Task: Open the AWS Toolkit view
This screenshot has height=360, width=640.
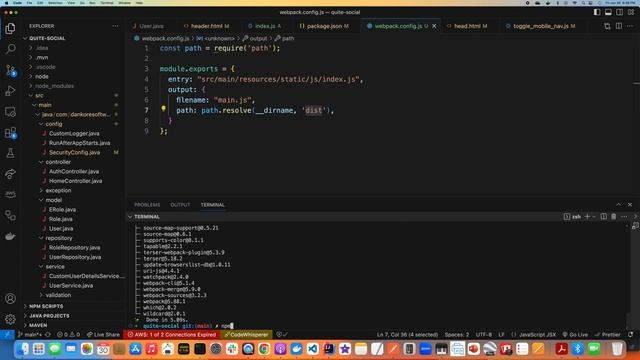Action: click(10, 194)
